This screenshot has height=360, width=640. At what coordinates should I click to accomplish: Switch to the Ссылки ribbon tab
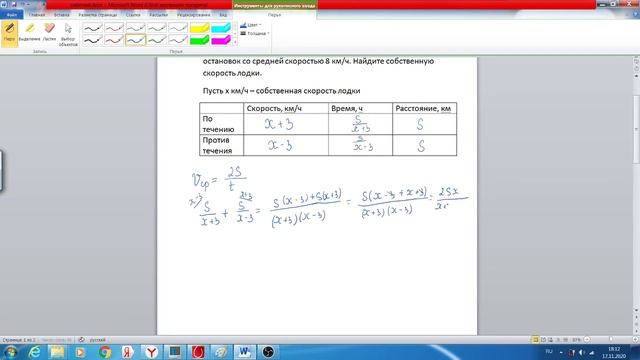point(133,15)
